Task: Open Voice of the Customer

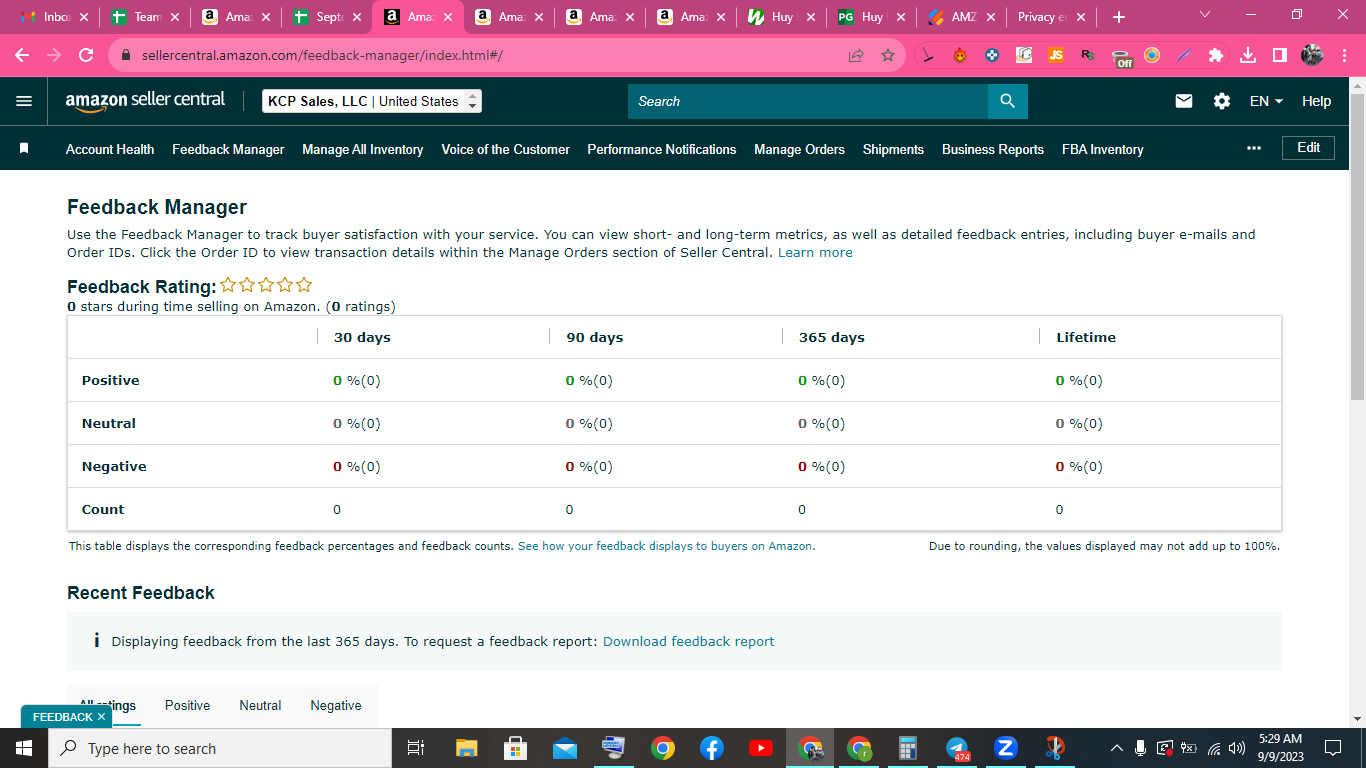Action: [506, 149]
